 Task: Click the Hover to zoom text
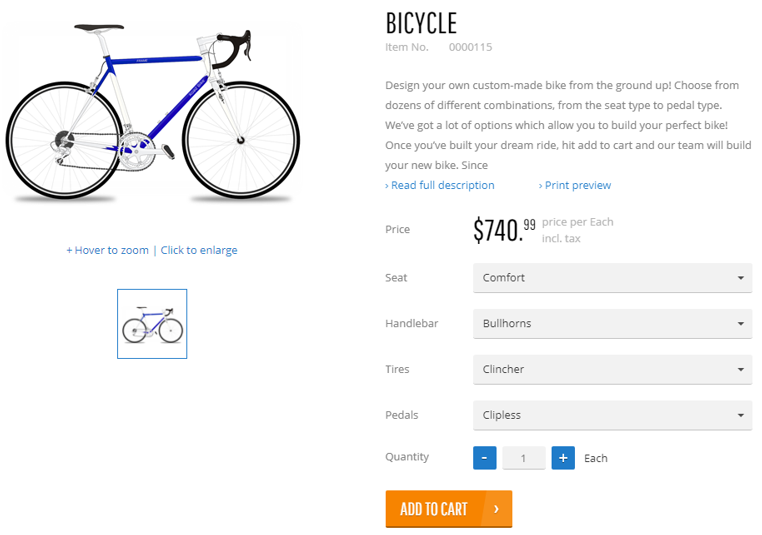[108, 250]
